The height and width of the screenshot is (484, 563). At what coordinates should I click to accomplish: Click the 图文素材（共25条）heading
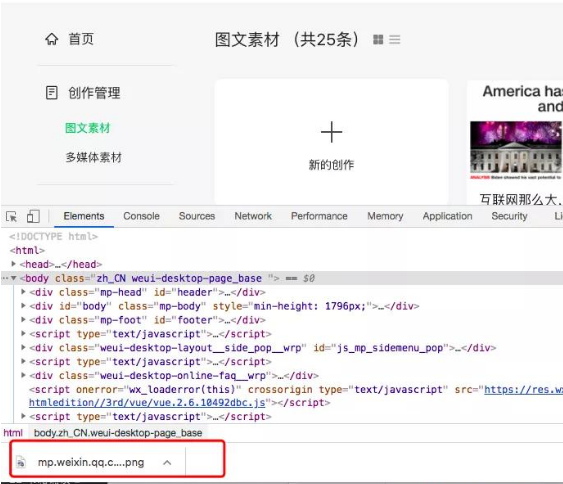[x=287, y=39]
